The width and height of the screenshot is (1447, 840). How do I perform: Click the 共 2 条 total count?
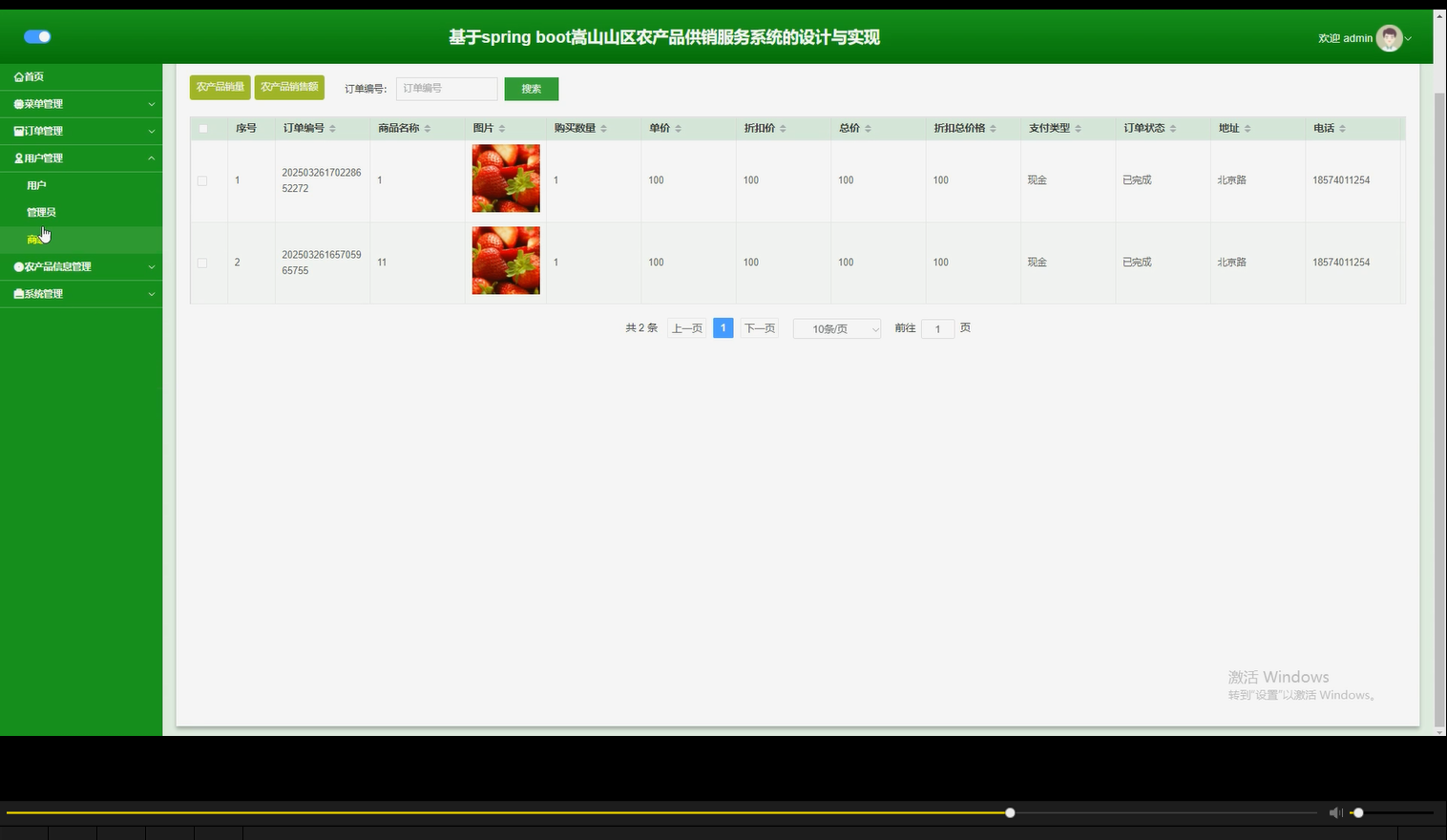point(641,328)
